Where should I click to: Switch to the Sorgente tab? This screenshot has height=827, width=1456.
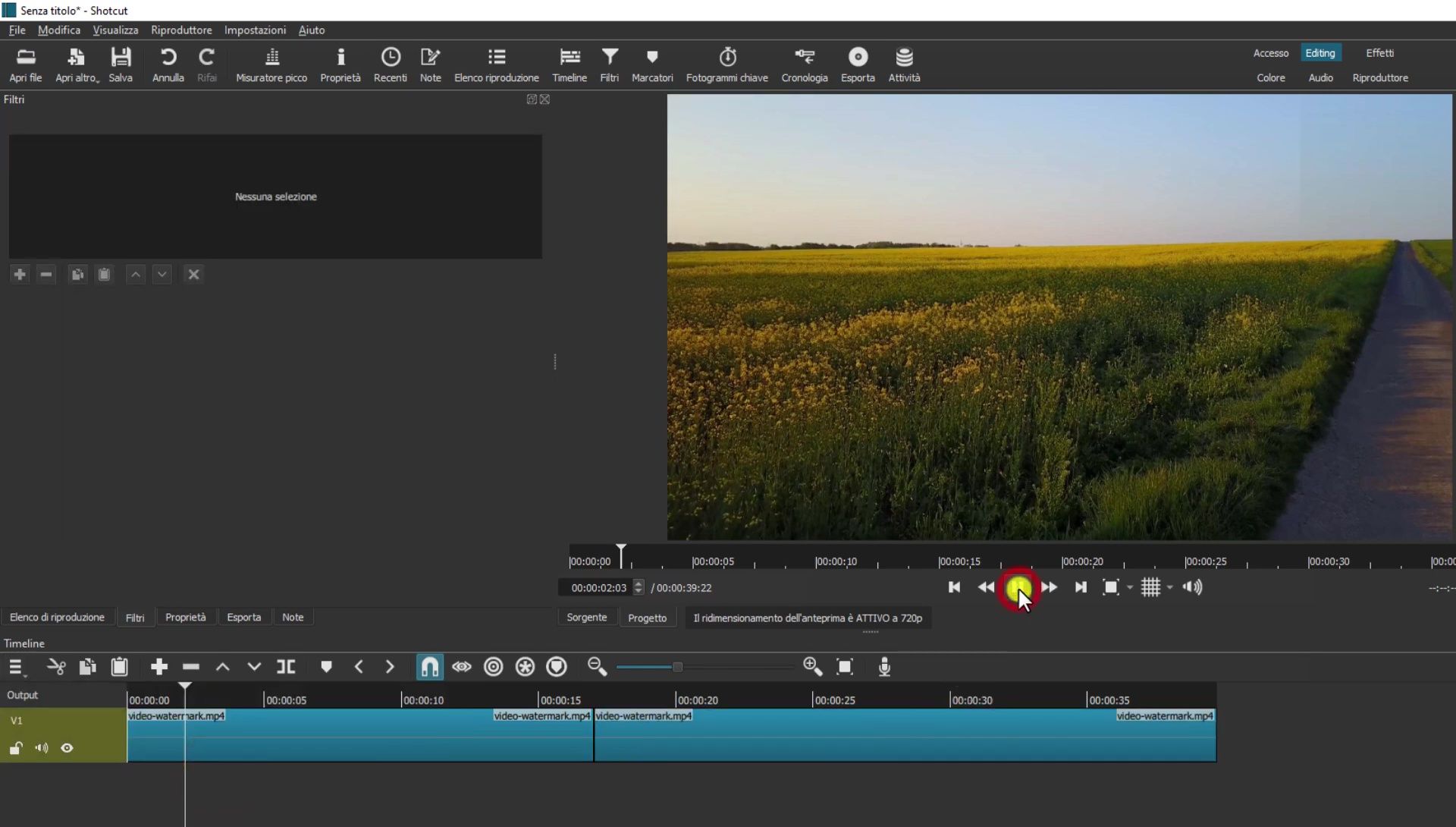587,618
